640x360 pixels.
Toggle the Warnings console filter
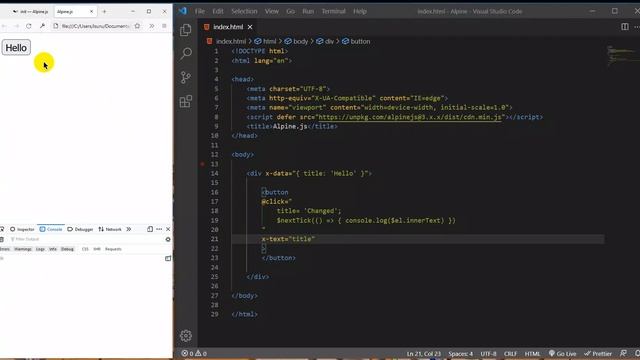[x=23, y=249]
